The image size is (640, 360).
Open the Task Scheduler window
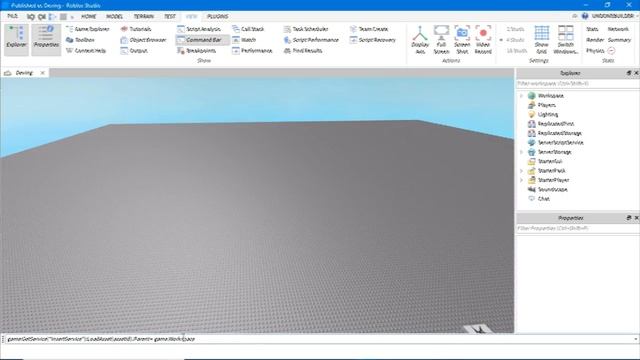pyautogui.click(x=306, y=29)
